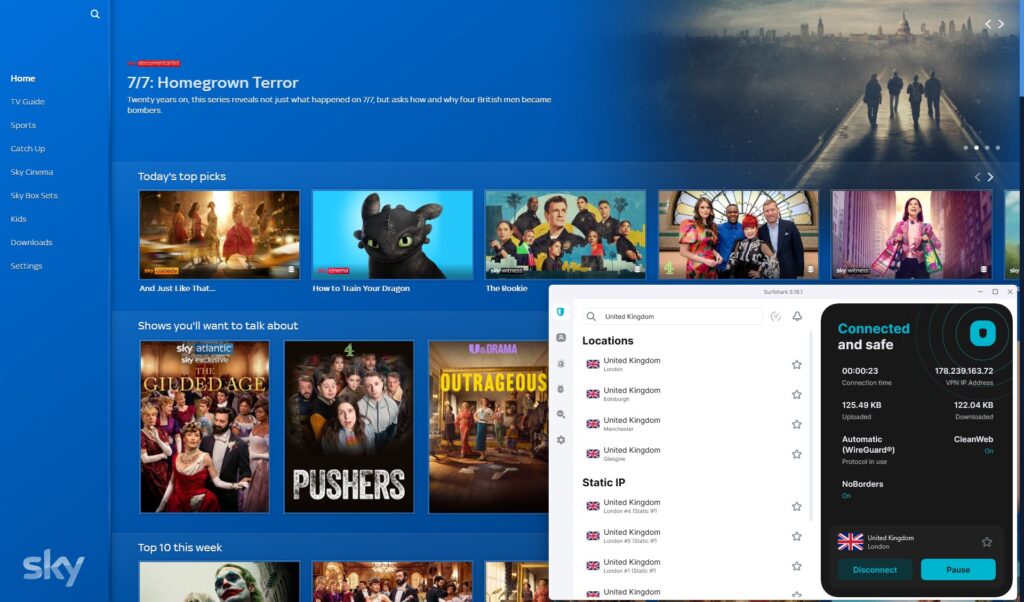1024x602 pixels.
Task: Open Catch Up in Sky menu
Action: pos(27,149)
